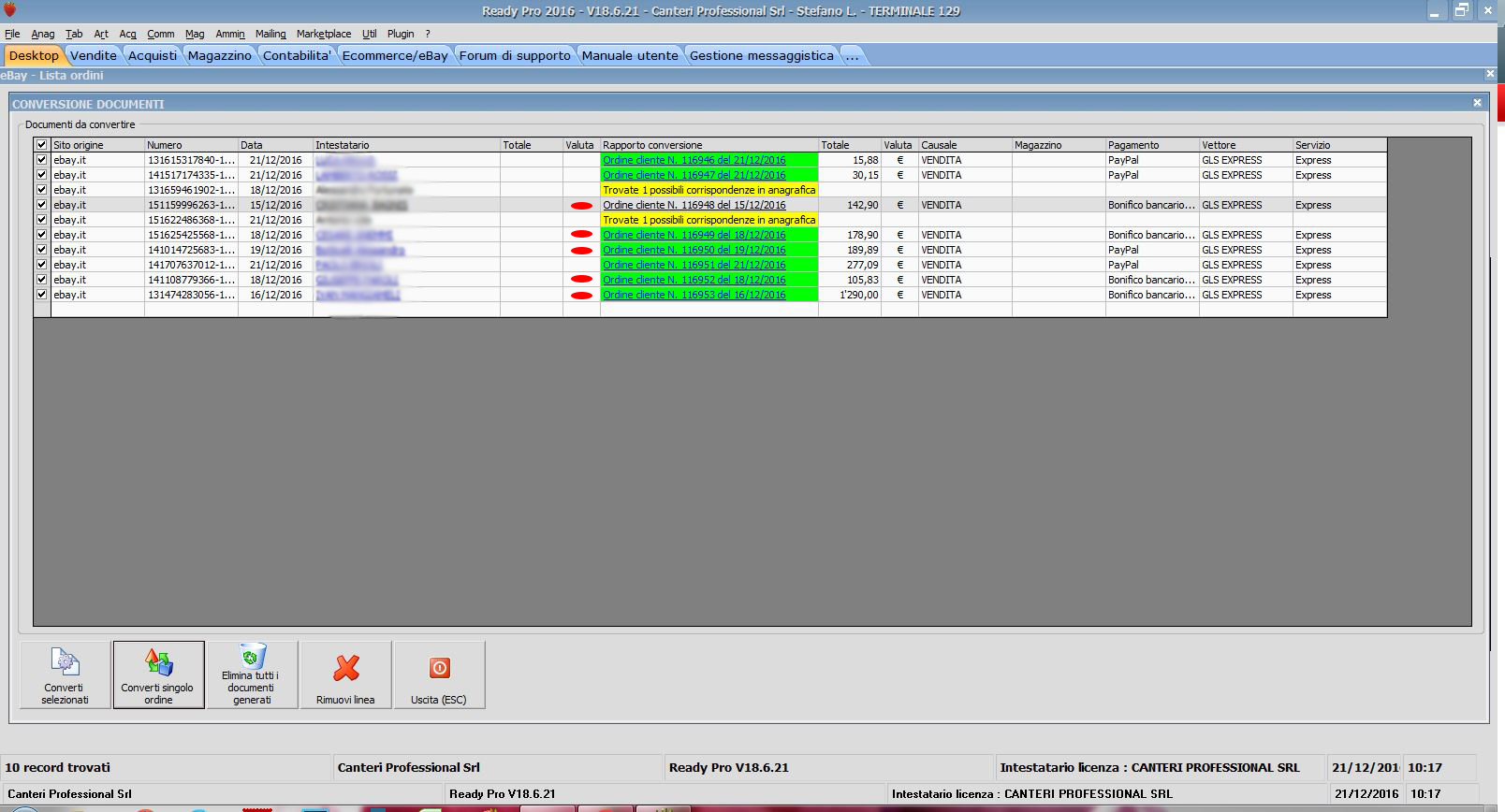Open the Mailing menu
Image resolution: width=1505 pixels, height=812 pixels.
click(270, 34)
